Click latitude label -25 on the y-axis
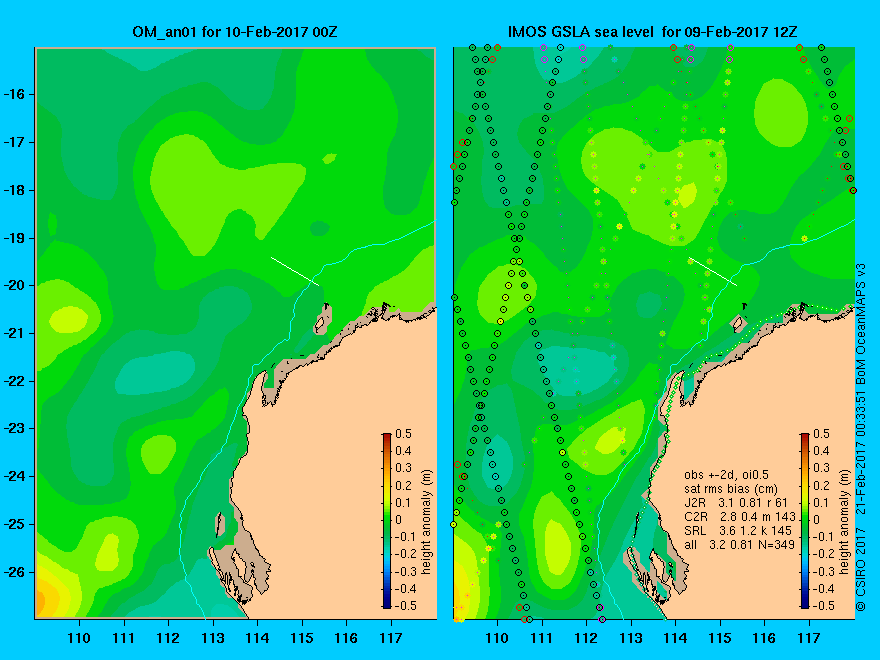Image resolution: width=880 pixels, height=660 pixels. (x=15, y=524)
